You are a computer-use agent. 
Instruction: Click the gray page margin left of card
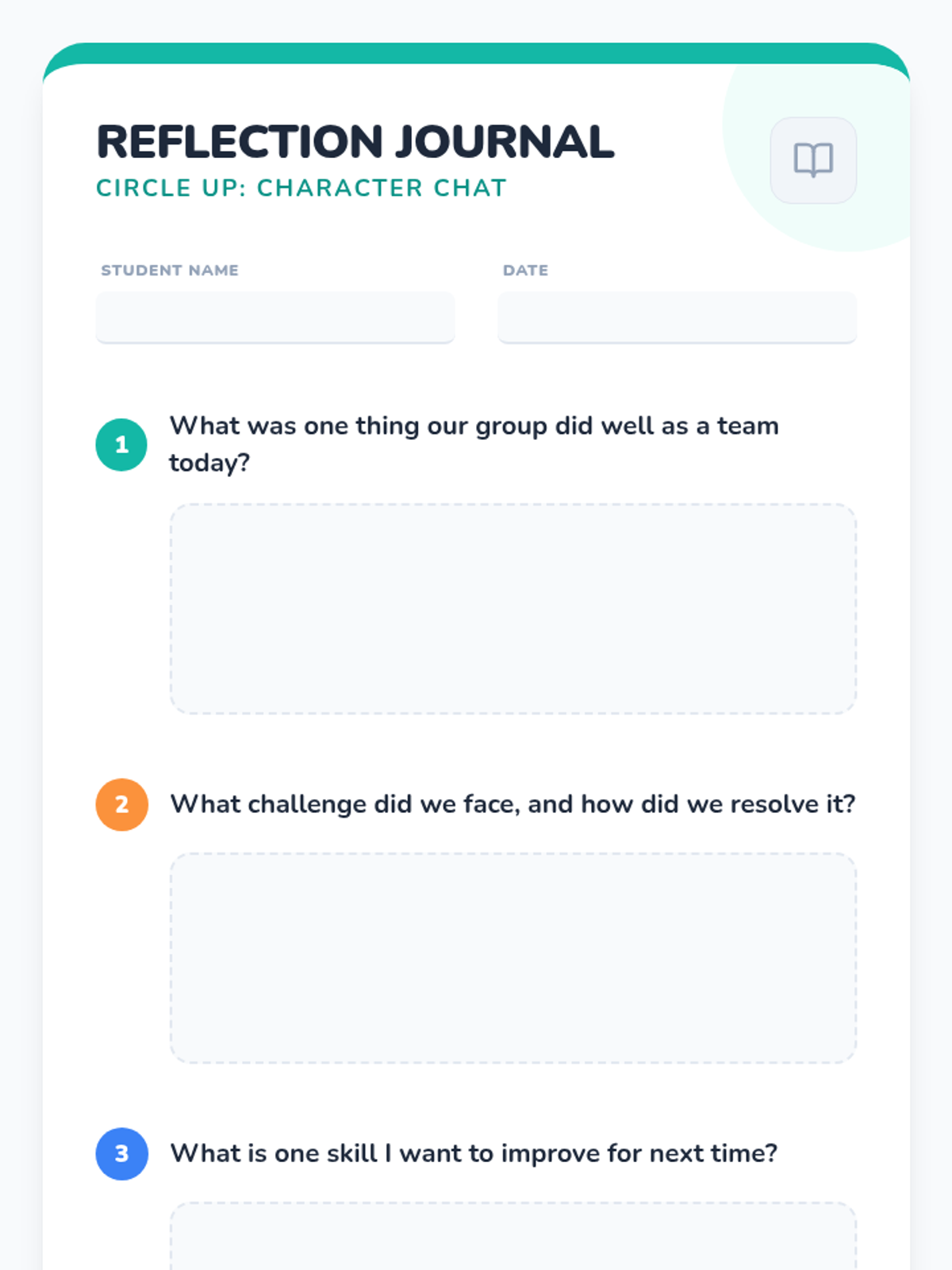coord(21,635)
